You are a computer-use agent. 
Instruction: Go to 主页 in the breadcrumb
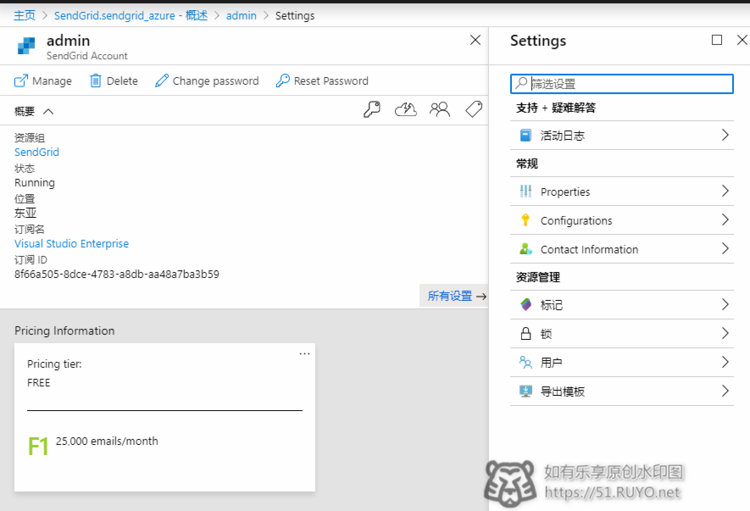[x=24, y=16]
